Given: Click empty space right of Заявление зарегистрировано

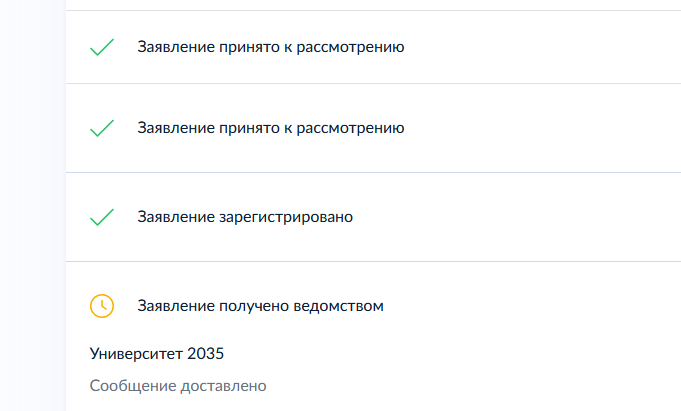Looking at the screenshot, I should pyautogui.click(x=517, y=217).
